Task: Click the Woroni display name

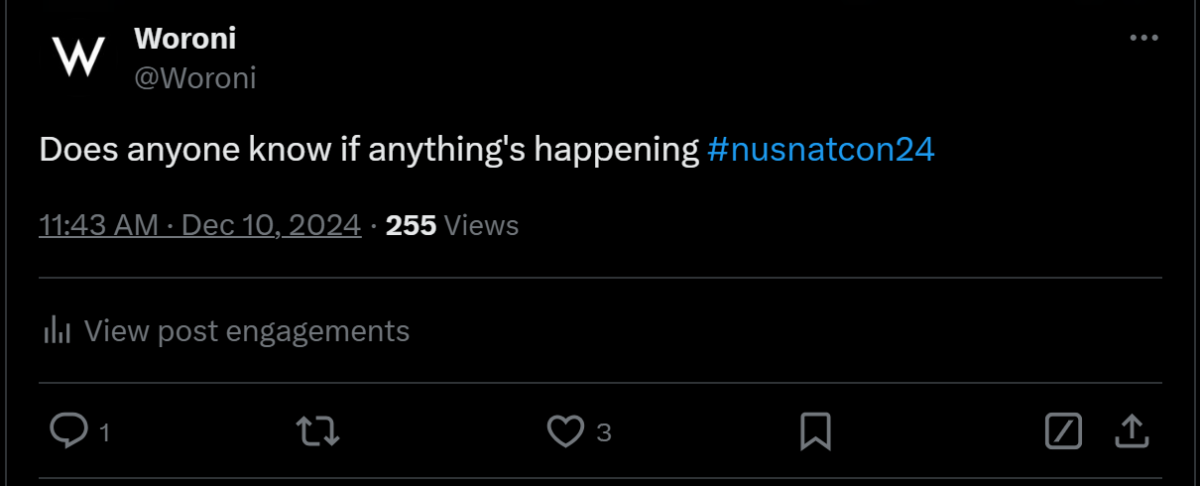Action: tap(185, 38)
